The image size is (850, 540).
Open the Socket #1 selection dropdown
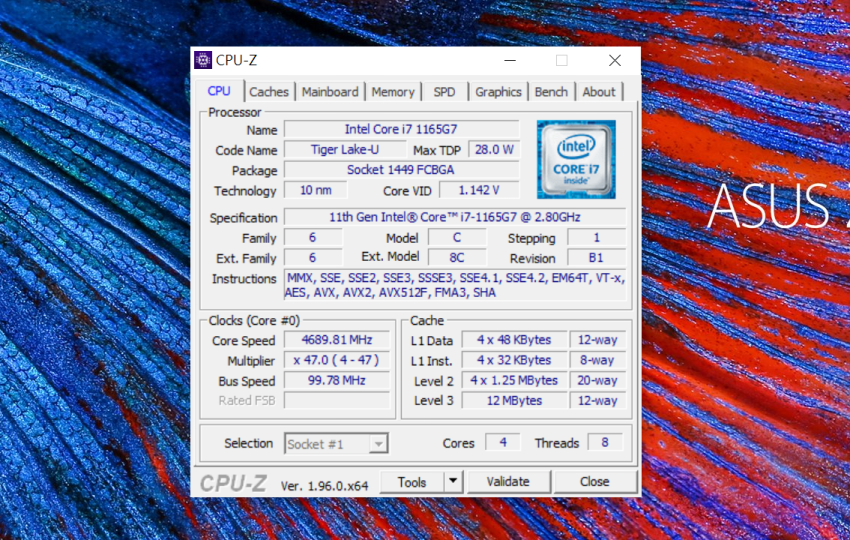tap(336, 444)
